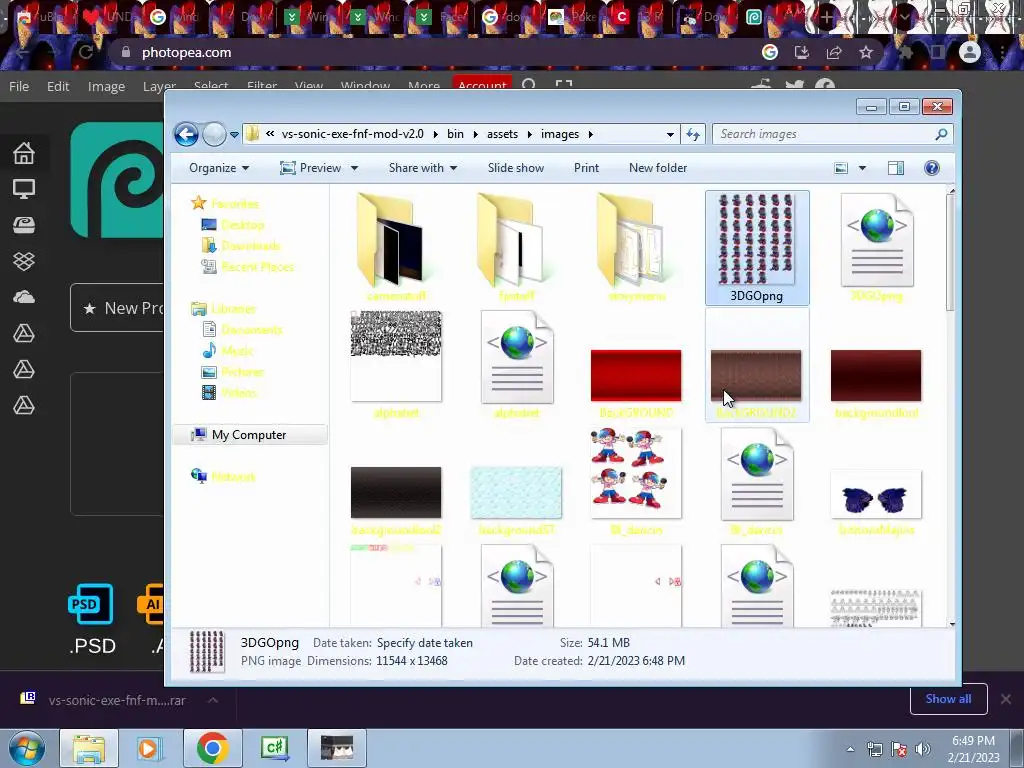Click Print in the Explorer toolbar
1024x768 pixels.
[586, 168]
